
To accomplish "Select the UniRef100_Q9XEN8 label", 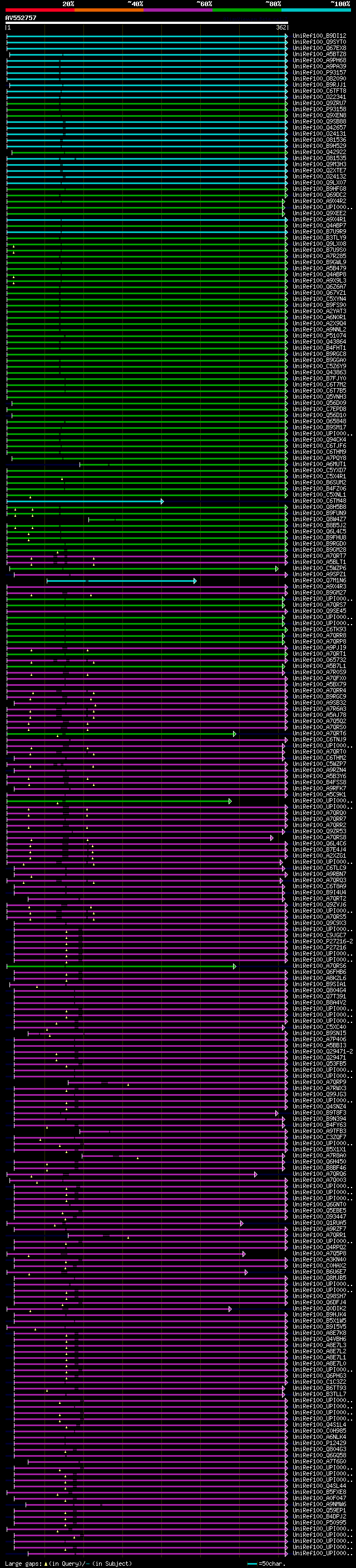I will click(x=319, y=115).
